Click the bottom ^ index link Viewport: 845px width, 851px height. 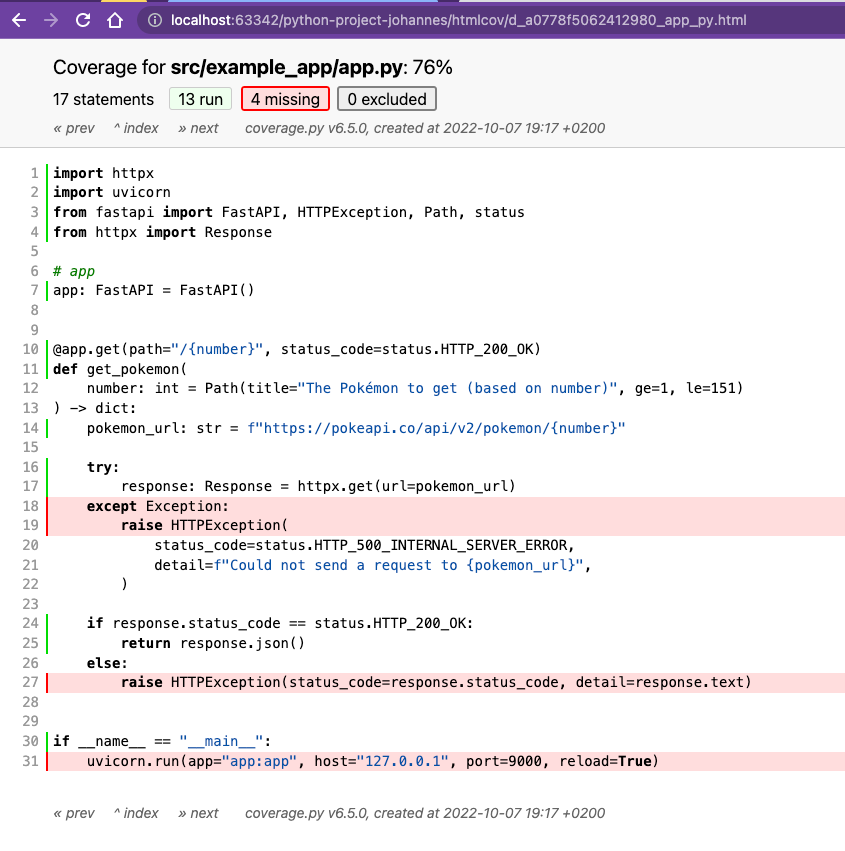point(135,813)
